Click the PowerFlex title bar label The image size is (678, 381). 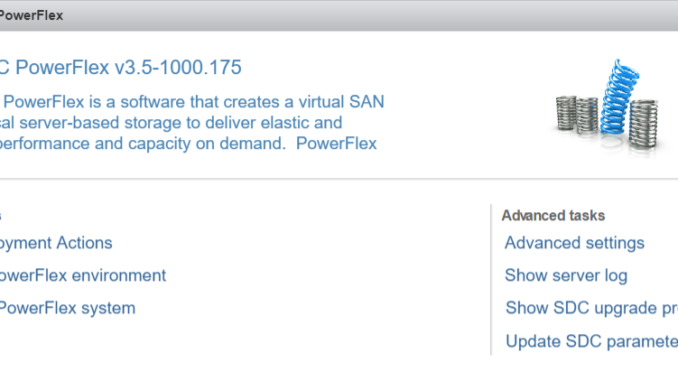(x=32, y=16)
